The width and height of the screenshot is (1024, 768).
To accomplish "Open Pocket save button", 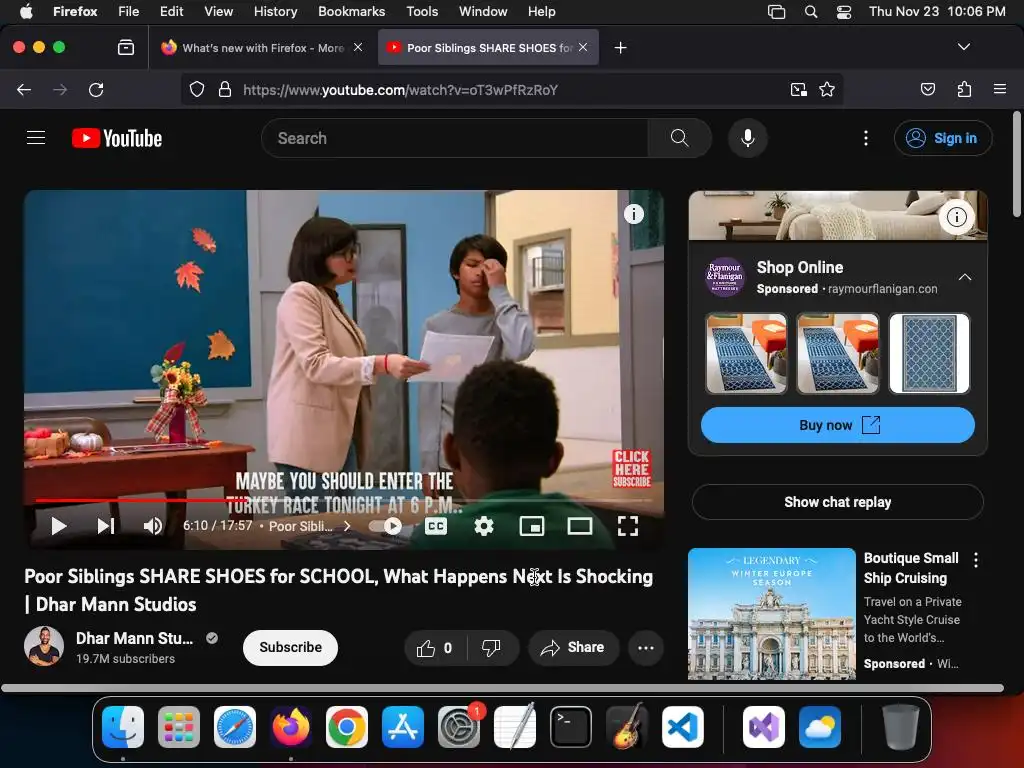I will point(928,89).
